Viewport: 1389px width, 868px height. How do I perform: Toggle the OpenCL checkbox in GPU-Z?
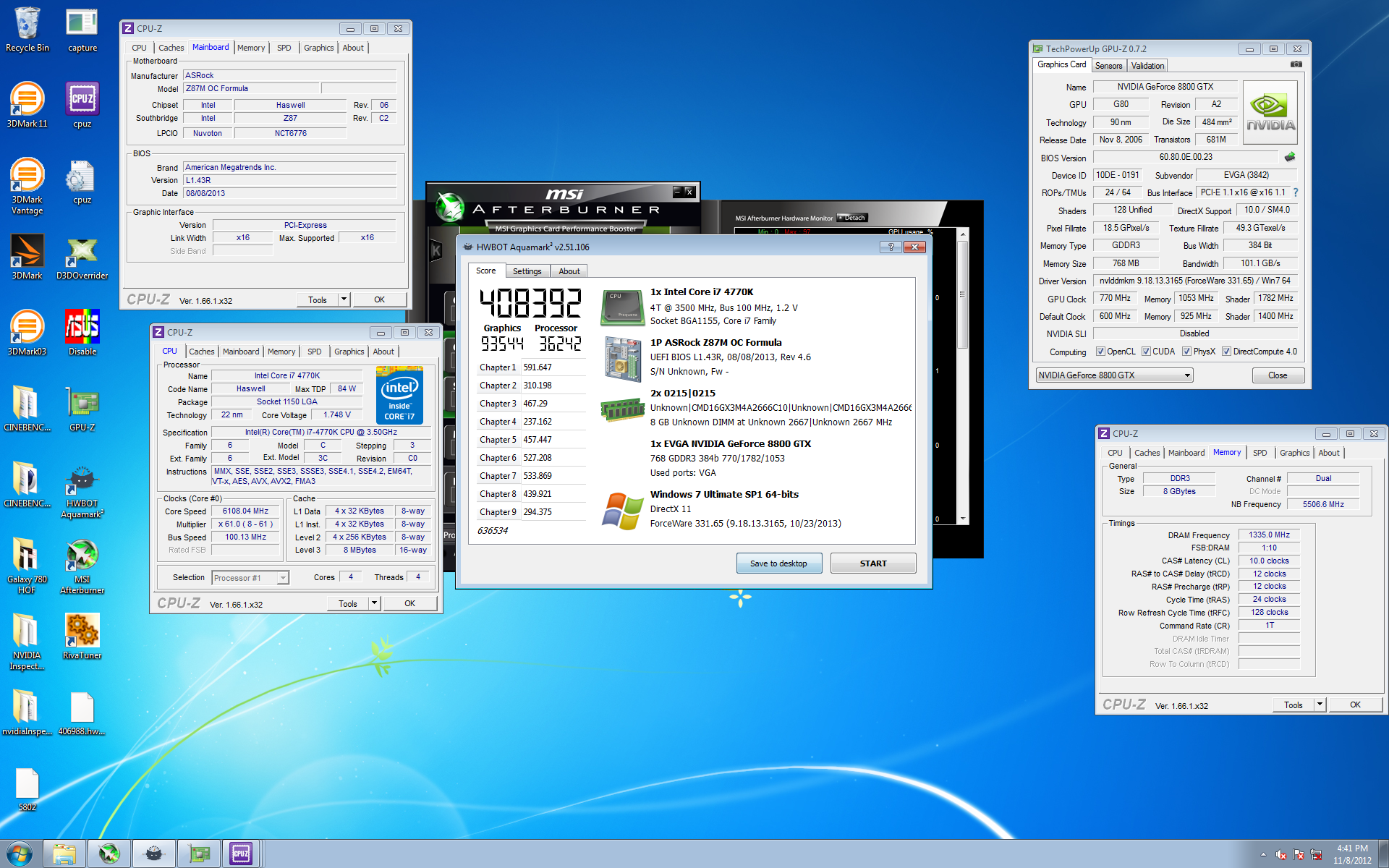pyautogui.click(x=1100, y=352)
